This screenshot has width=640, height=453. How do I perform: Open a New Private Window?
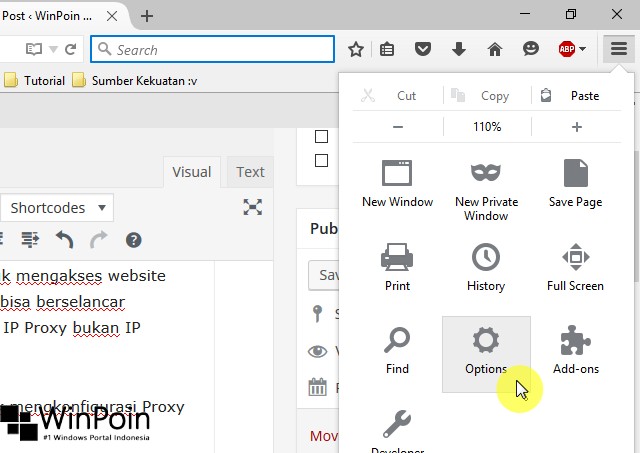486,191
